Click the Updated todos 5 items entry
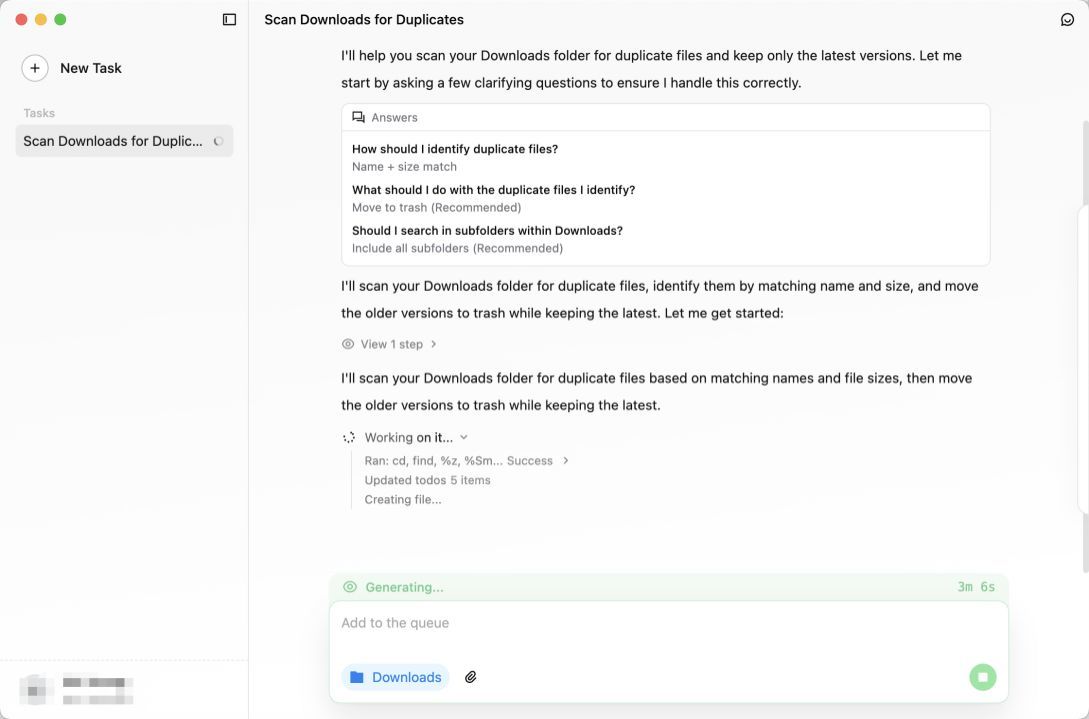Viewport: 1089px width, 719px height. click(427, 480)
